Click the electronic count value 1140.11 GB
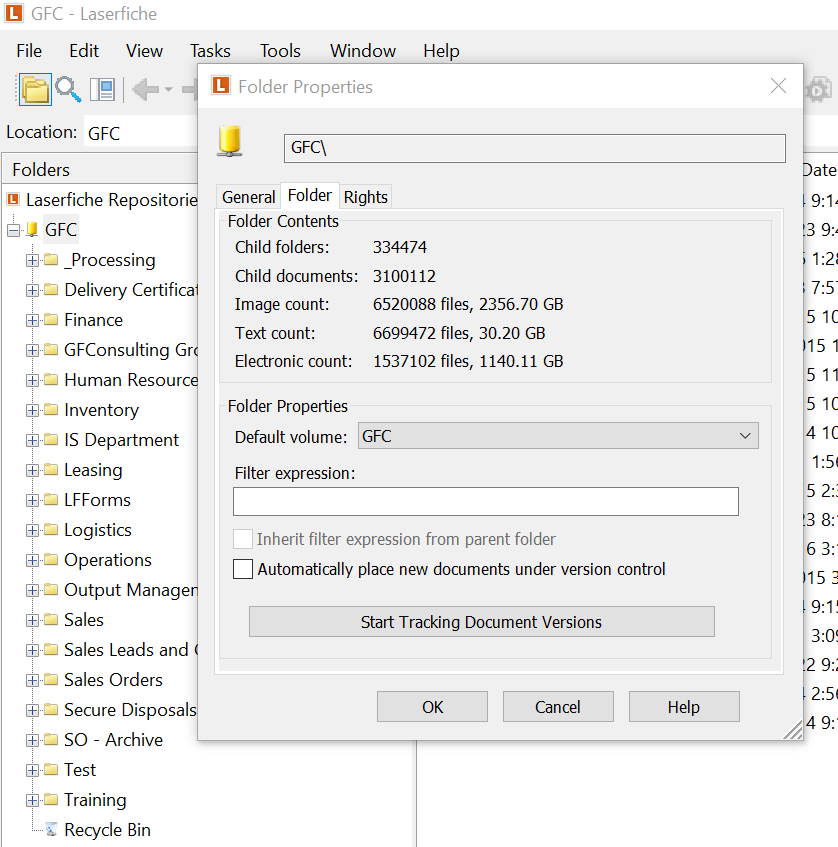 pyautogui.click(x=521, y=361)
